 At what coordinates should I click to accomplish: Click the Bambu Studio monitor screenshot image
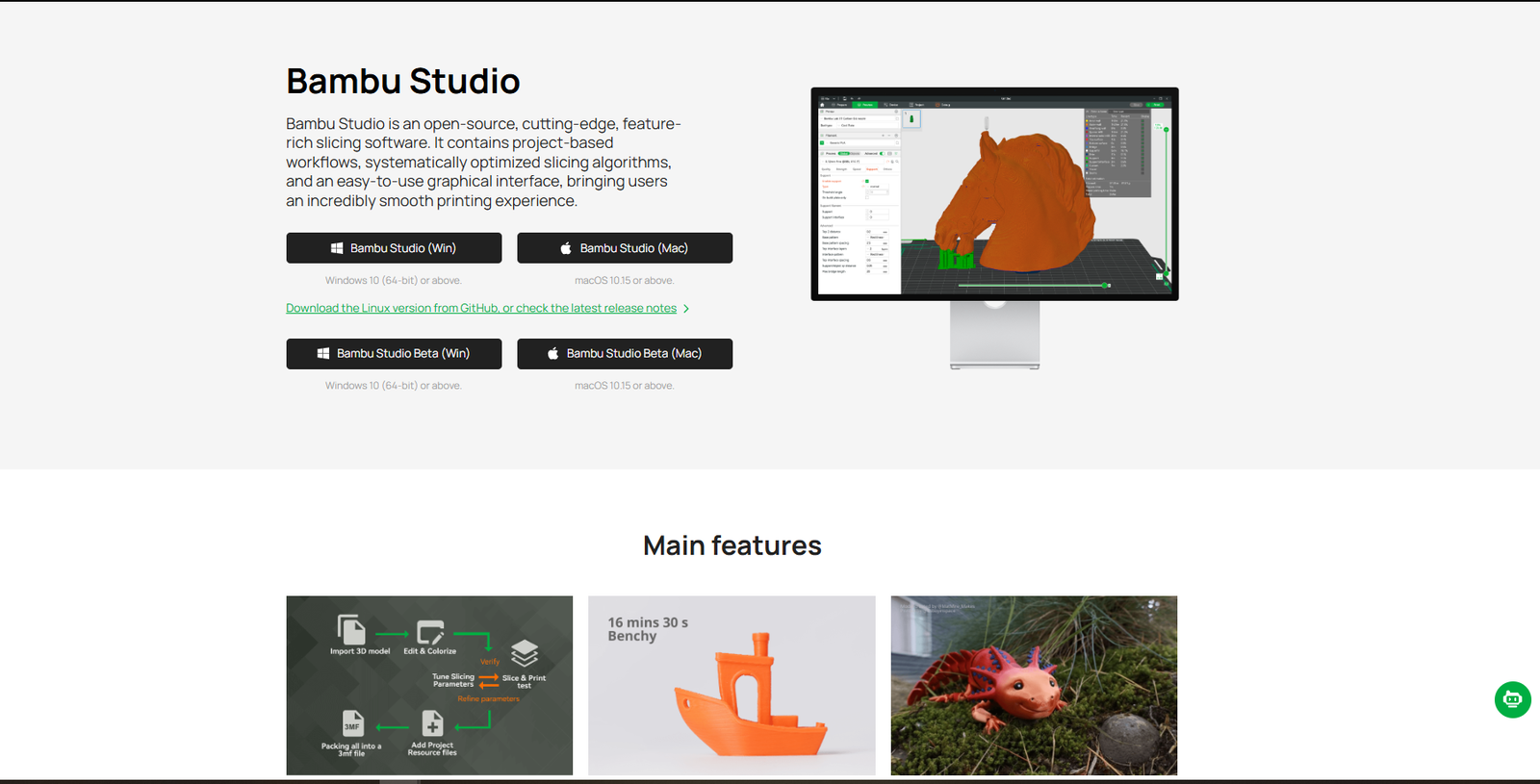(x=994, y=228)
